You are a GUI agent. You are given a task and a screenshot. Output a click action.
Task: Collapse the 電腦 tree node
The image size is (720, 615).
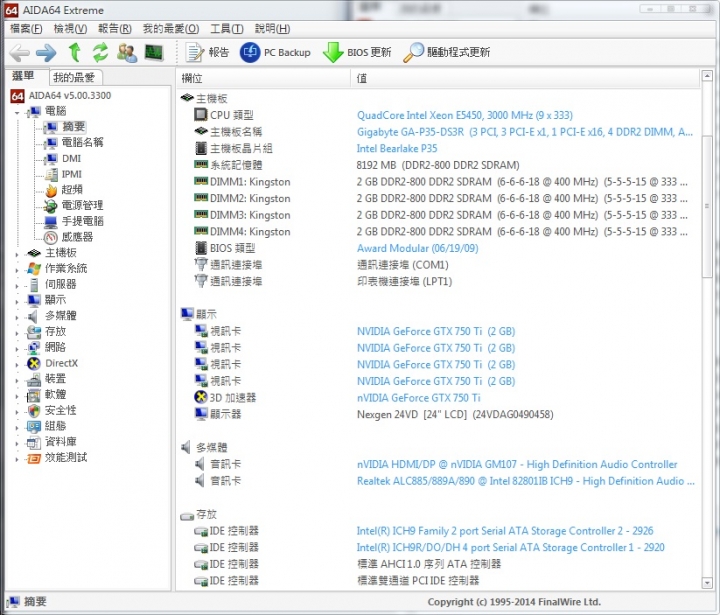point(17,113)
